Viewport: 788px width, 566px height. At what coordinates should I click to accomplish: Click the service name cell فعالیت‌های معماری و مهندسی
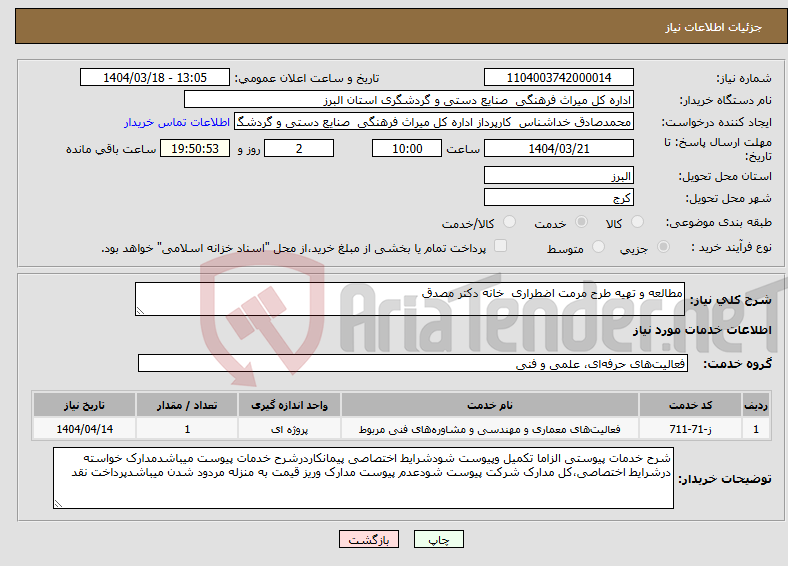489,429
